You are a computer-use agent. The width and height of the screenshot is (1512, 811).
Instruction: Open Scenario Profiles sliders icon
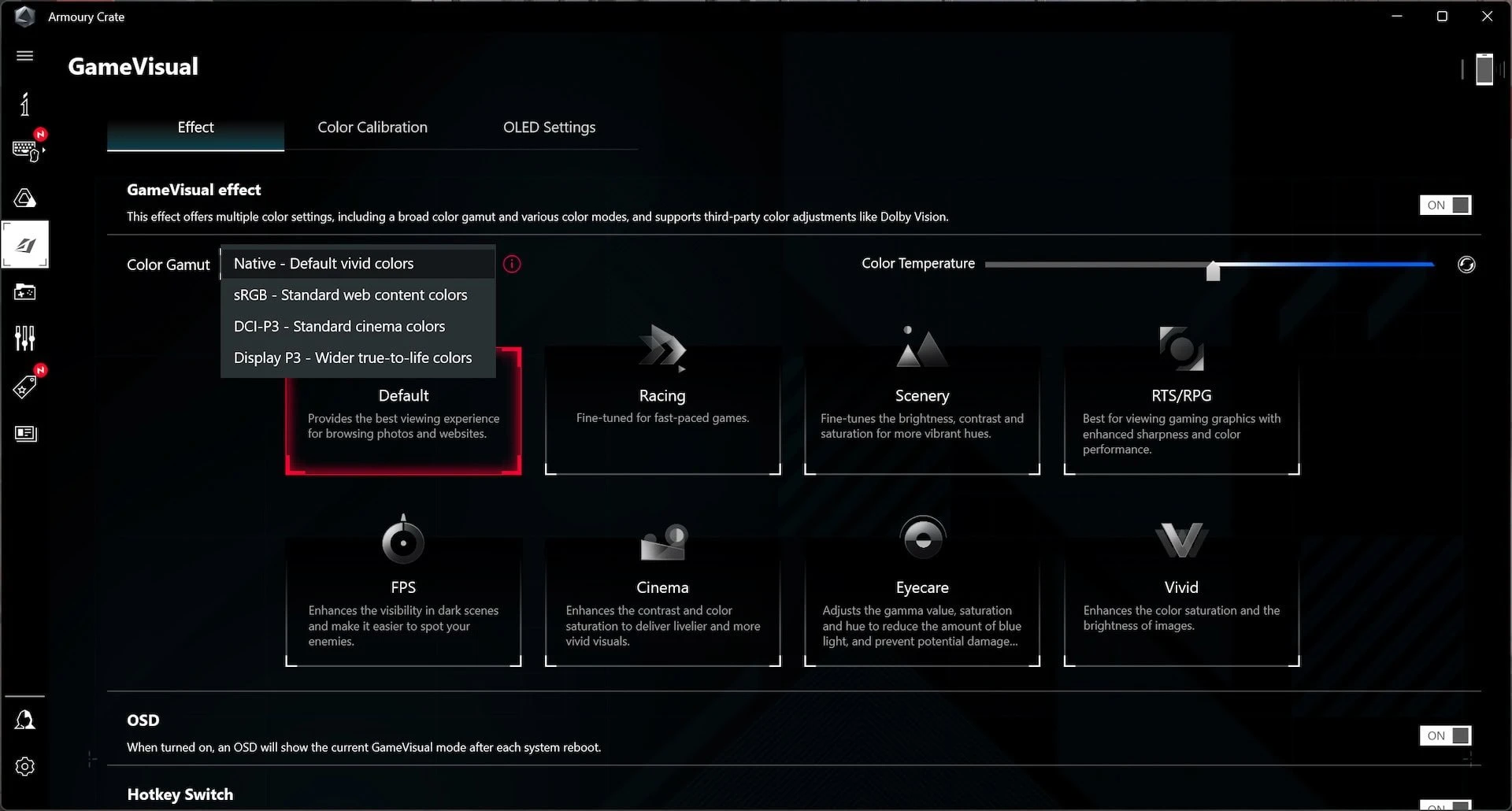click(x=24, y=339)
